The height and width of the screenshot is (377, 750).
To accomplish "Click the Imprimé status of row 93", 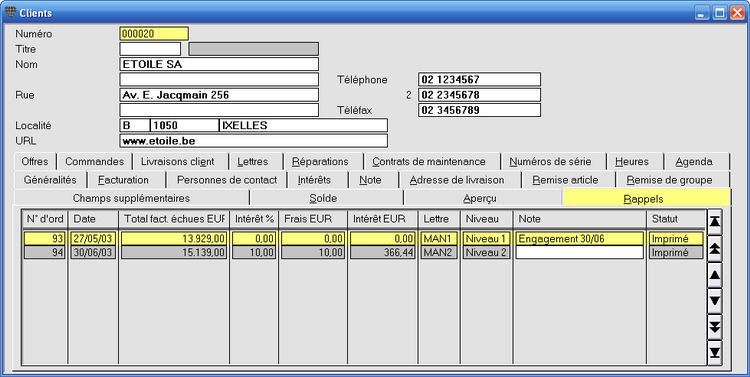I will [676, 238].
